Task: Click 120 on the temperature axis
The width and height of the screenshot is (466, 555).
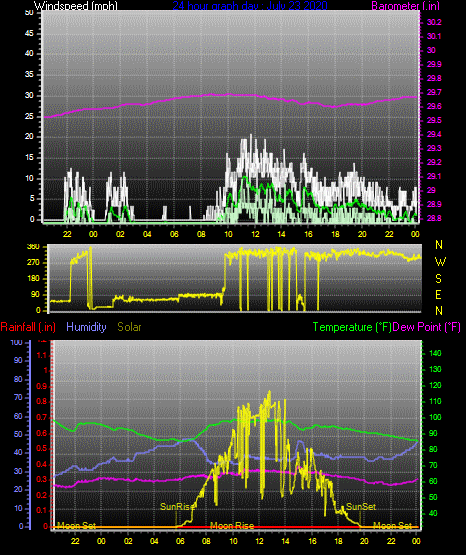Action: point(435,385)
